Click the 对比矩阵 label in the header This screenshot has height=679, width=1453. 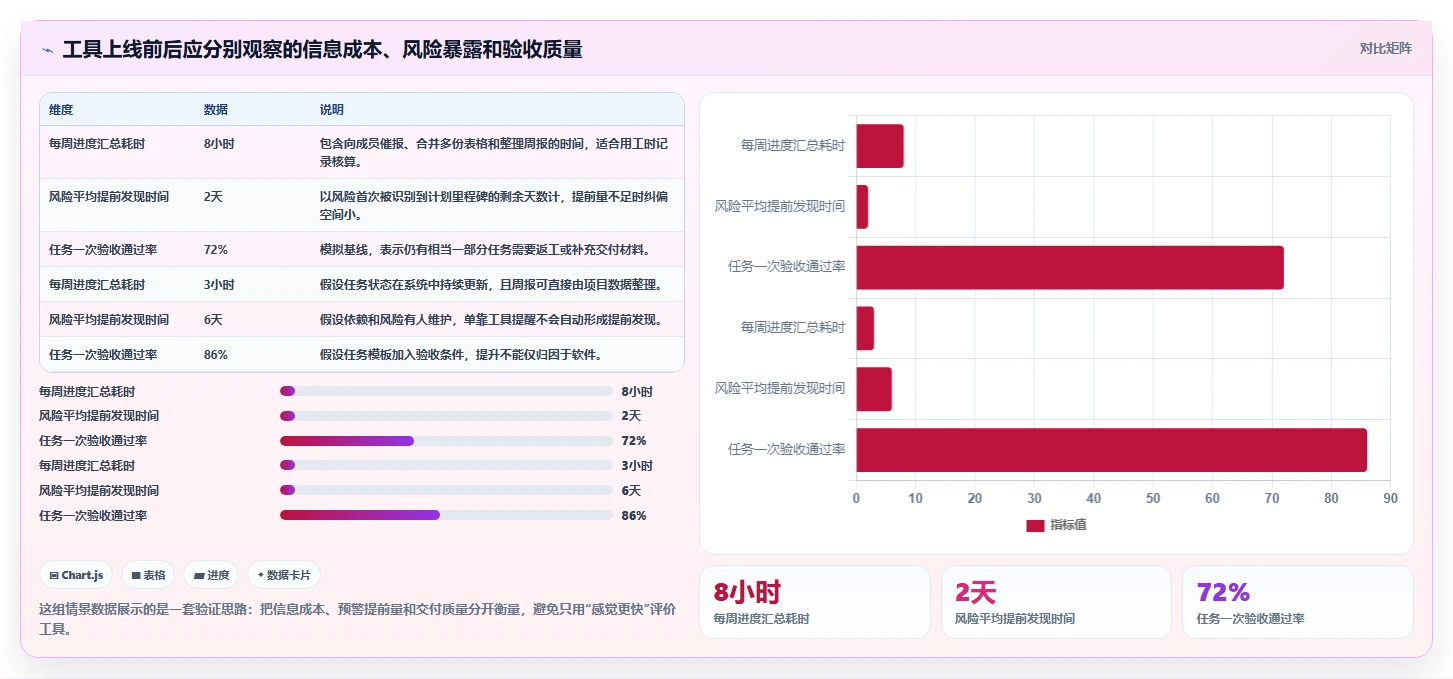tap(1385, 48)
